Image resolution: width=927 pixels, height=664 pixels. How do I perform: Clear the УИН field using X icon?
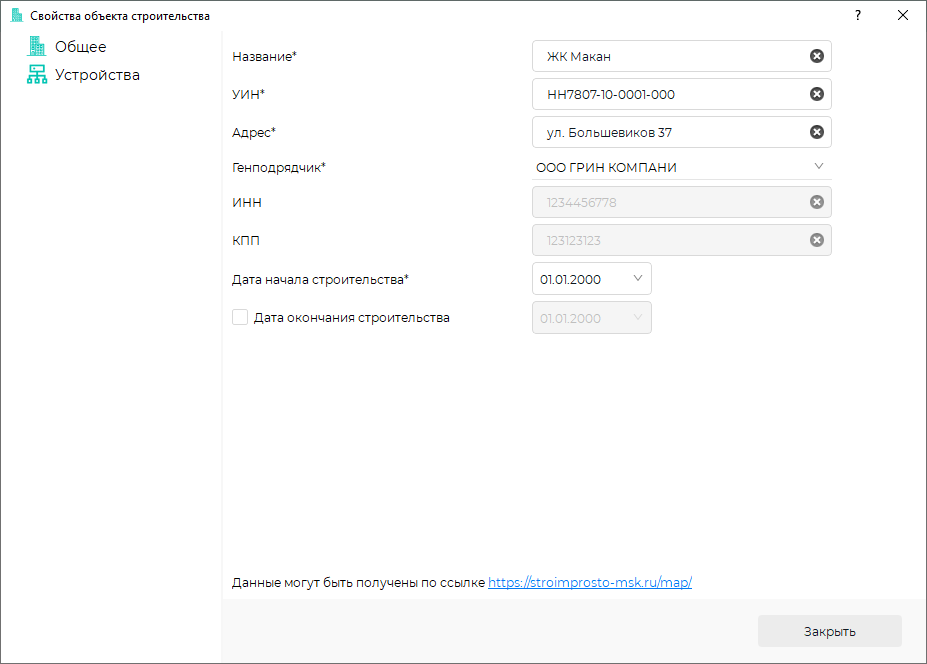click(817, 94)
